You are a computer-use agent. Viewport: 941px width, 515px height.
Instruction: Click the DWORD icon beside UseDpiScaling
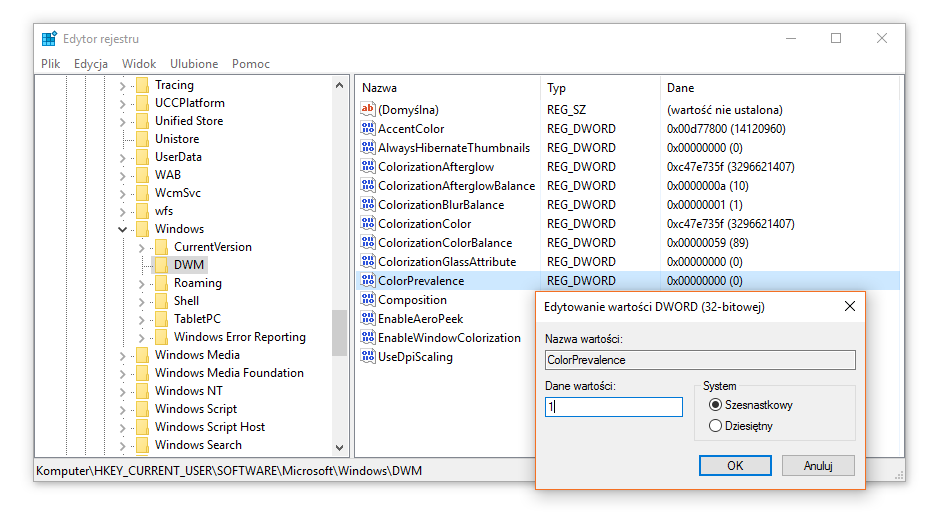point(368,356)
